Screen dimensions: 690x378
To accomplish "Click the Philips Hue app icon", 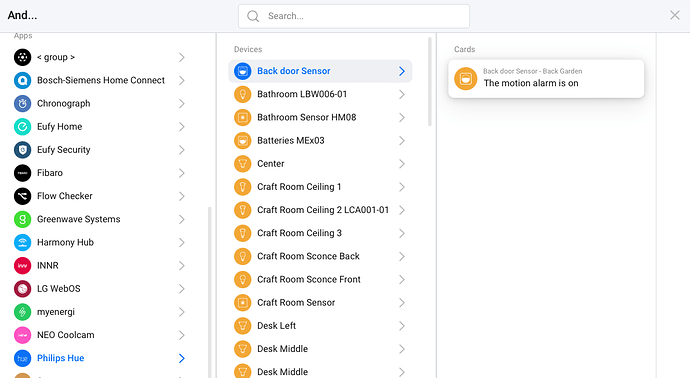I will [x=22, y=358].
